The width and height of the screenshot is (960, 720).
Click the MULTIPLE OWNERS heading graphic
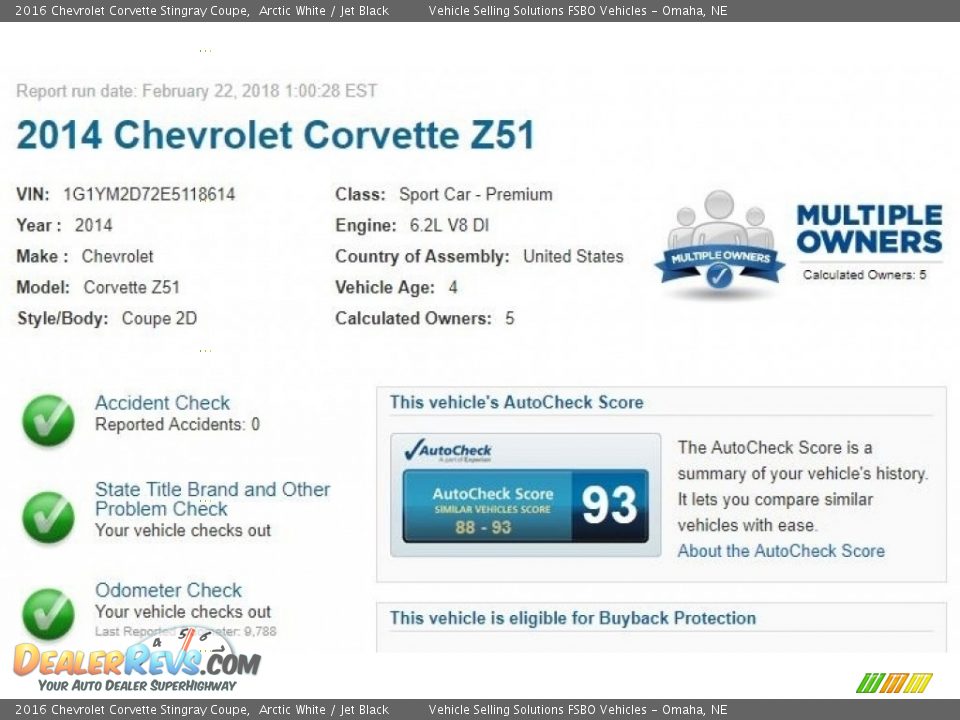tap(868, 228)
